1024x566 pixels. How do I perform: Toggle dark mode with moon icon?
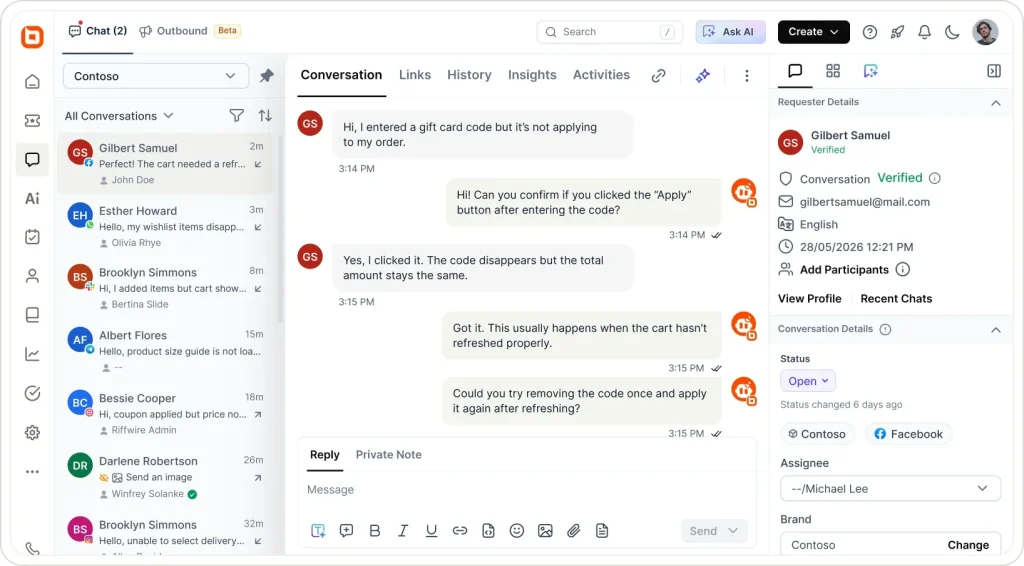point(952,32)
